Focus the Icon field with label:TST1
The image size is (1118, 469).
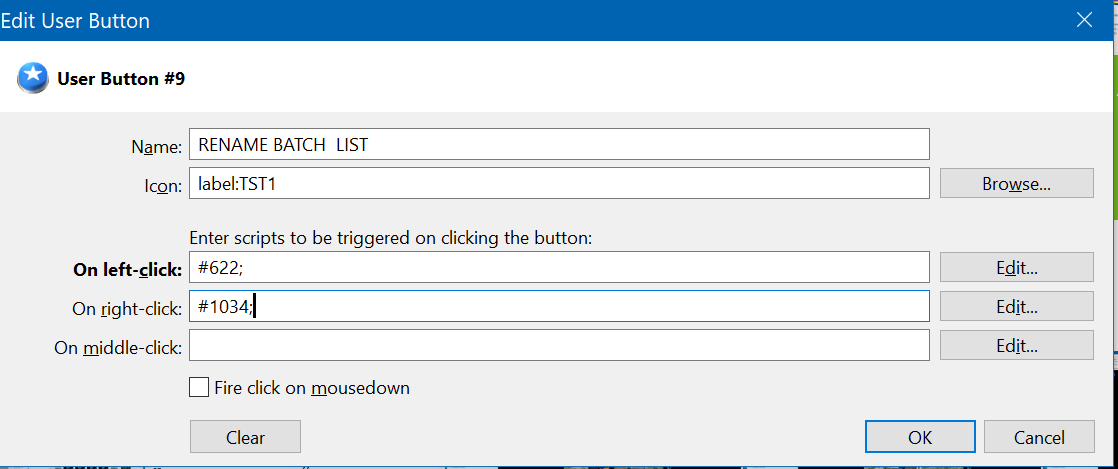pyautogui.click(x=559, y=184)
